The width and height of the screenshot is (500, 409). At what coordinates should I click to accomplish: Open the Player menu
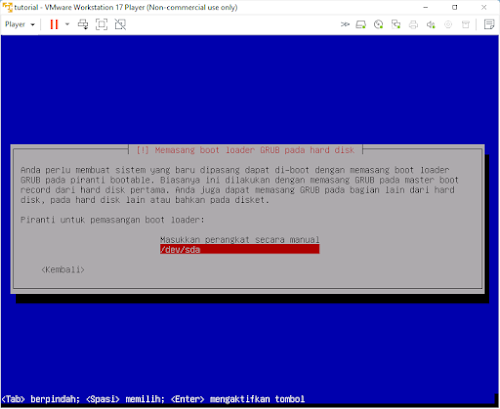click(20, 24)
